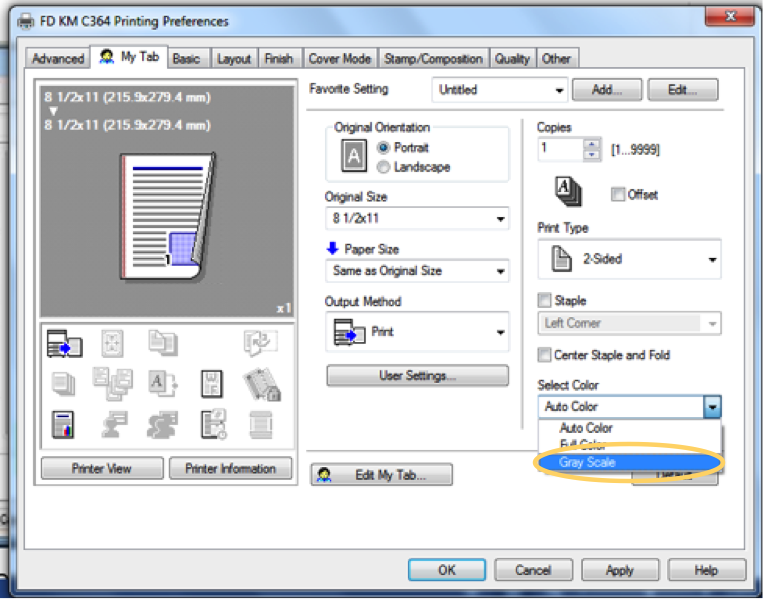Open the Original Size dropdown

[x=416, y=219]
